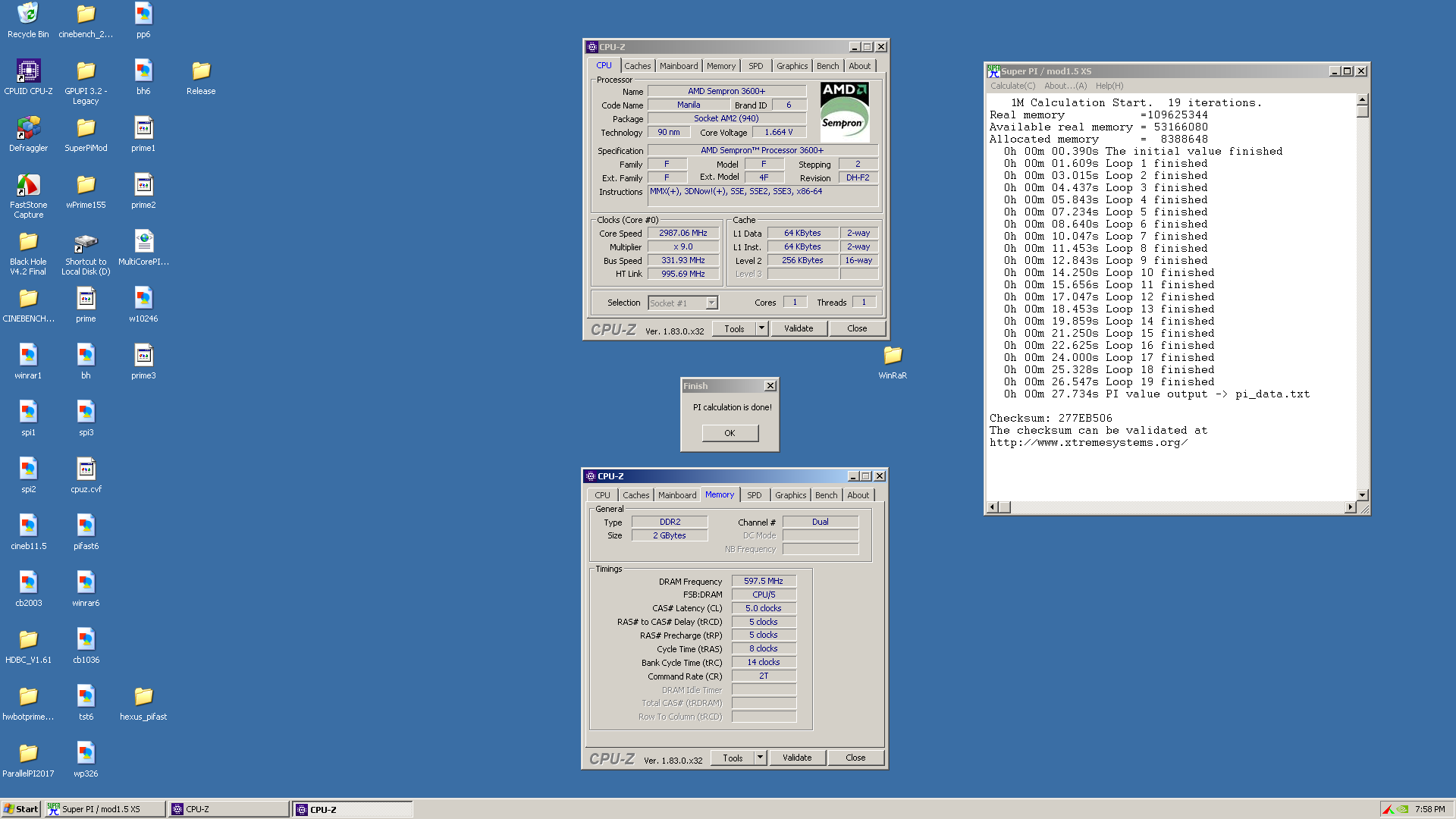The image size is (1456, 819).
Task: Select the pifast6 file icon
Action: pyautogui.click(x=86, y=532)
